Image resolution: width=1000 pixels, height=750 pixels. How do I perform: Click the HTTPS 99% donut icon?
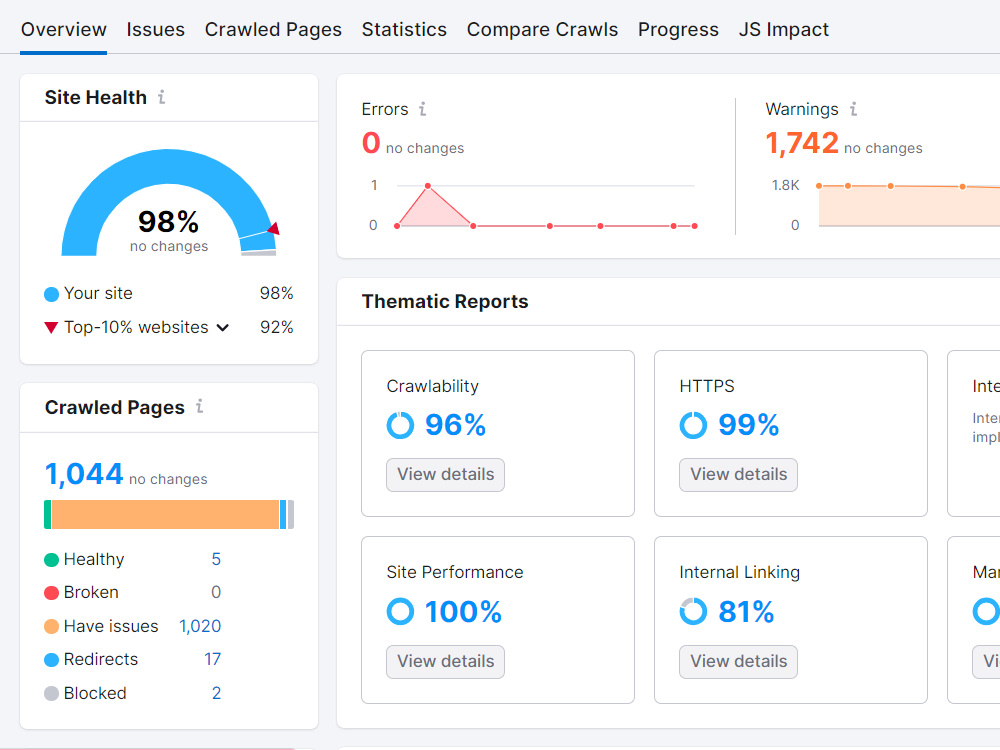click(693, 425)
